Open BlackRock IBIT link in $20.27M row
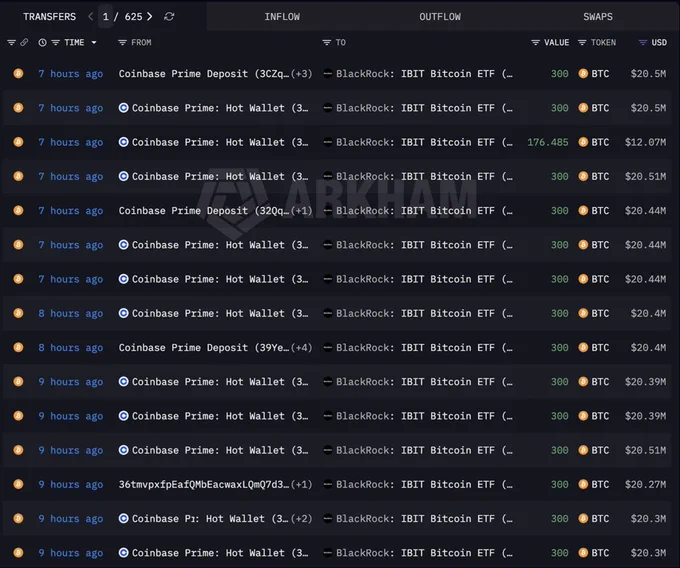This screenshot has width=680, height=568. click(424, 484)
